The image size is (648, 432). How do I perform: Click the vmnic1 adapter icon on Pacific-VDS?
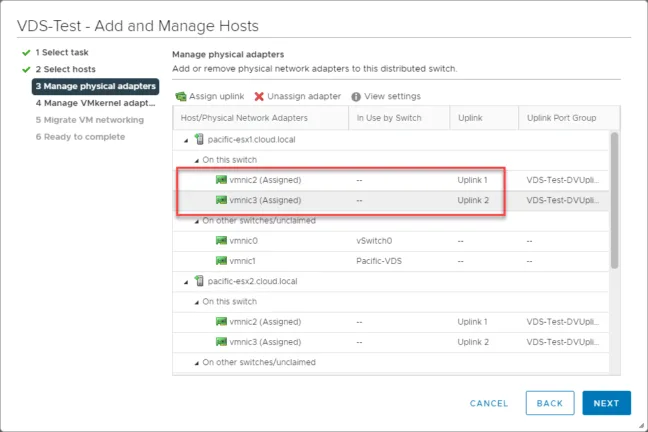coord(222,261)
